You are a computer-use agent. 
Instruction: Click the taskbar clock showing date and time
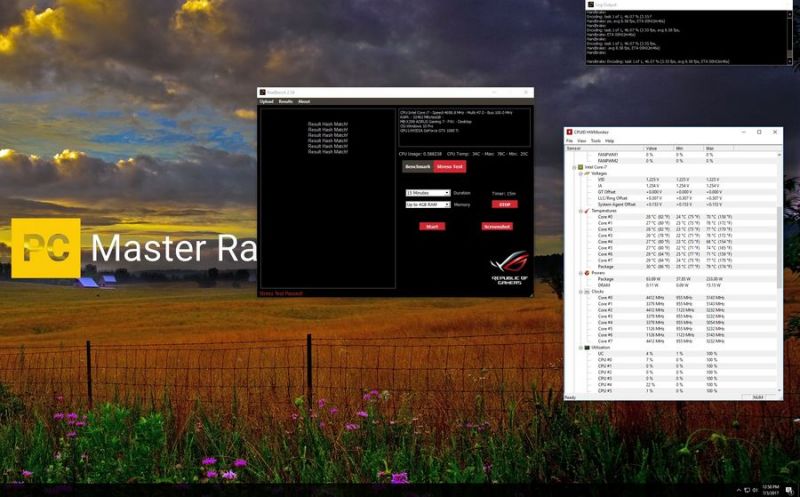pyautogui.click(x=770, y=490)
